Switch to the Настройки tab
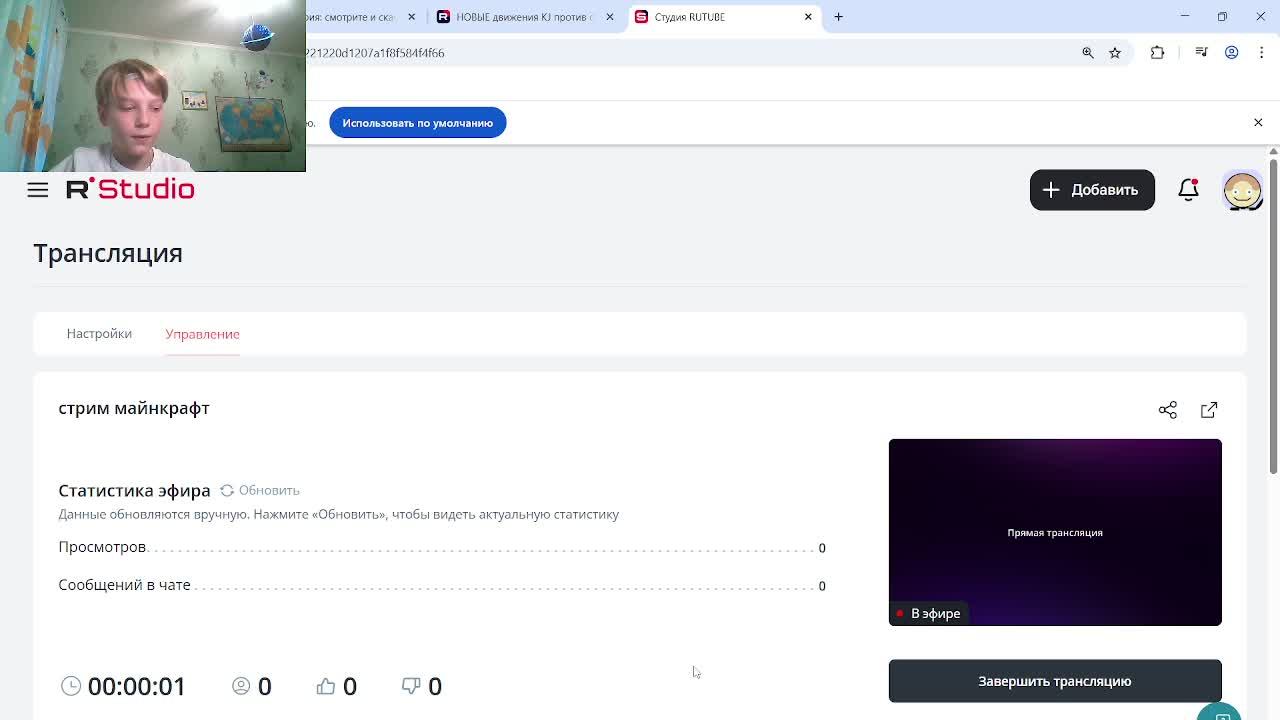1280x720 pixels. (x=99, y=334)
